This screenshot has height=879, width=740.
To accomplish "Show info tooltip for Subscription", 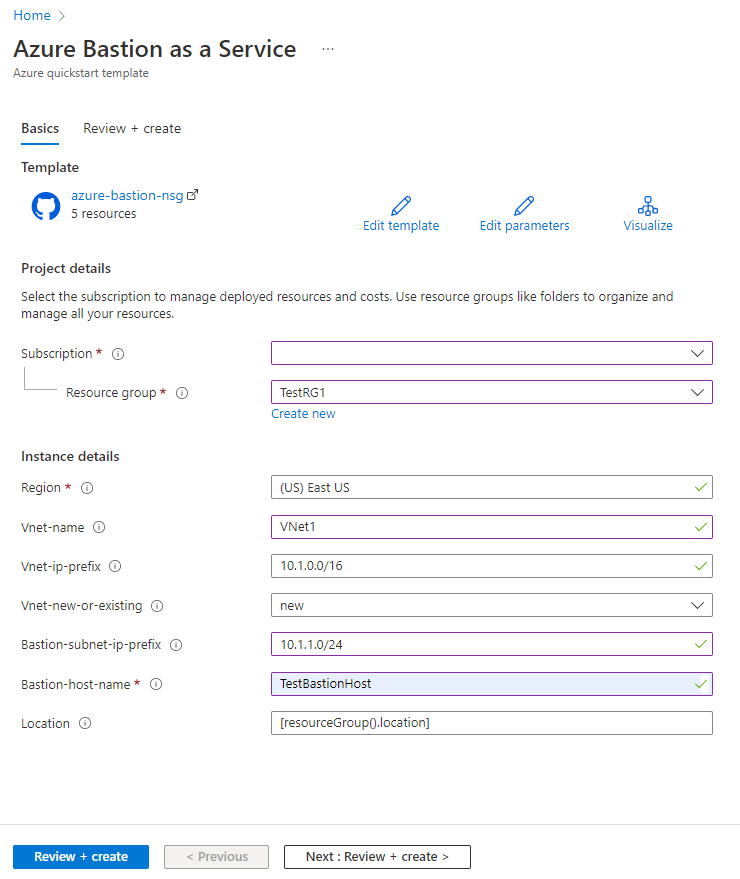I will [118, 354].
